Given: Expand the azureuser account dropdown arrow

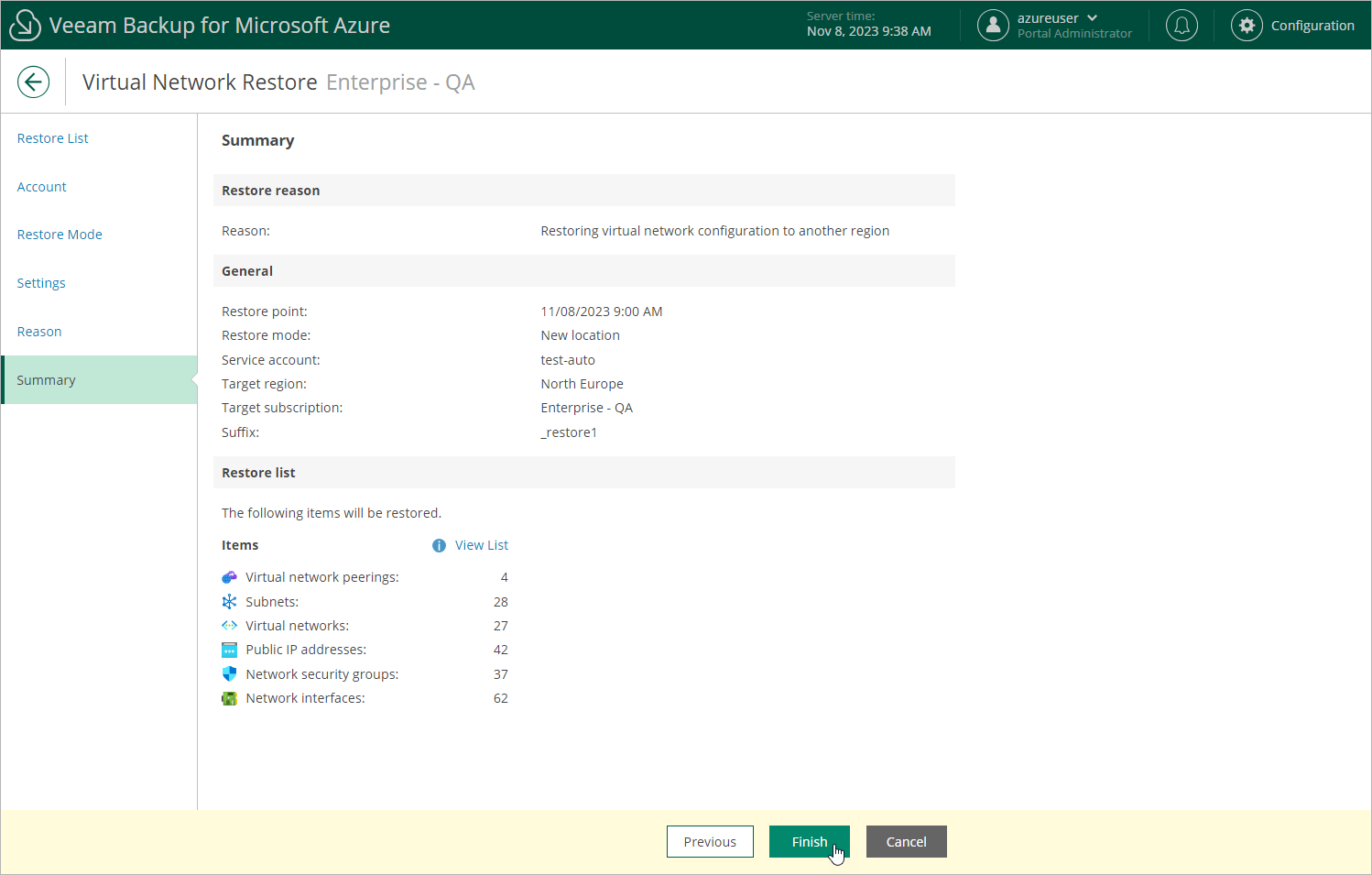Looking at the screenshot, I should point(1092,18).
